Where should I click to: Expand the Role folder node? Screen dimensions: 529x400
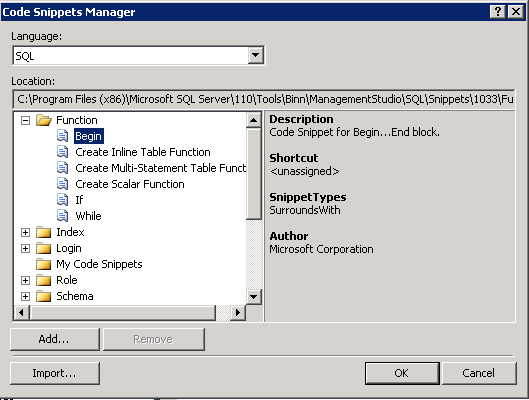coord(25,280)
